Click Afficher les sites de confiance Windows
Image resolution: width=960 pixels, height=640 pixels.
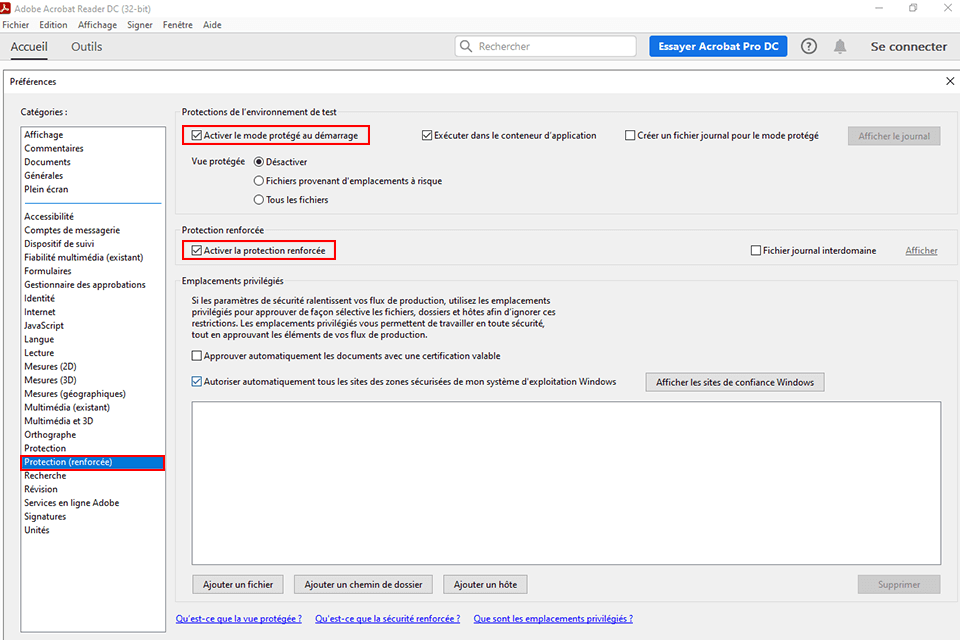[x=735, y=382]
